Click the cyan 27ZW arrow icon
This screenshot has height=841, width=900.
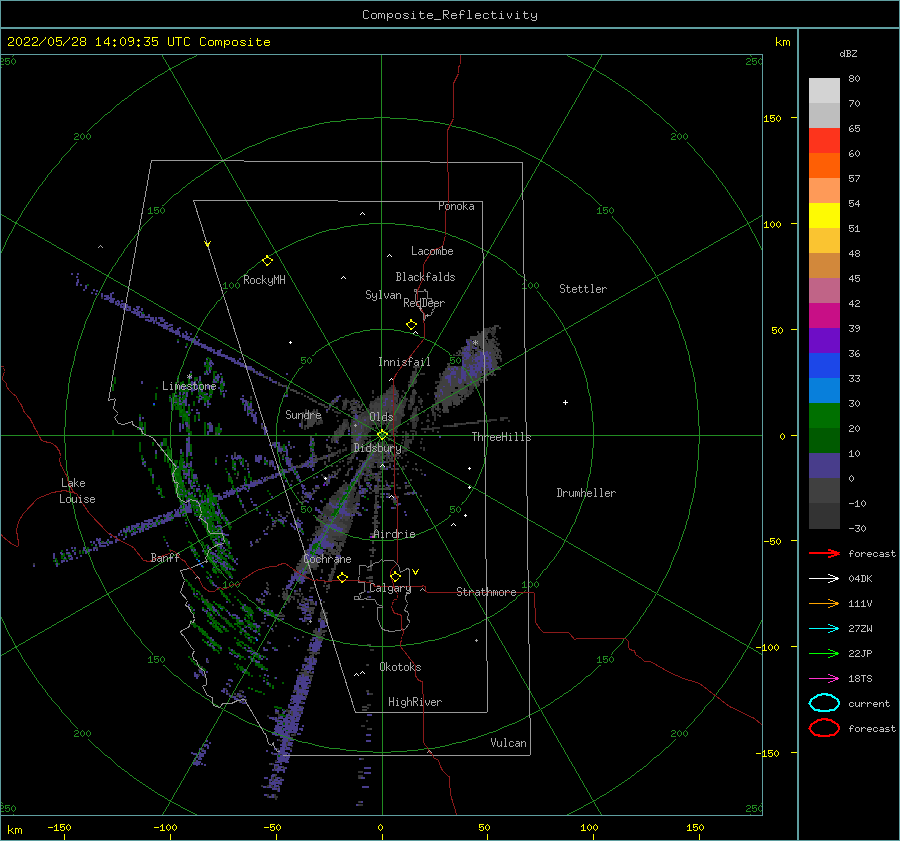pyautogui.click(x=824, y=629)
